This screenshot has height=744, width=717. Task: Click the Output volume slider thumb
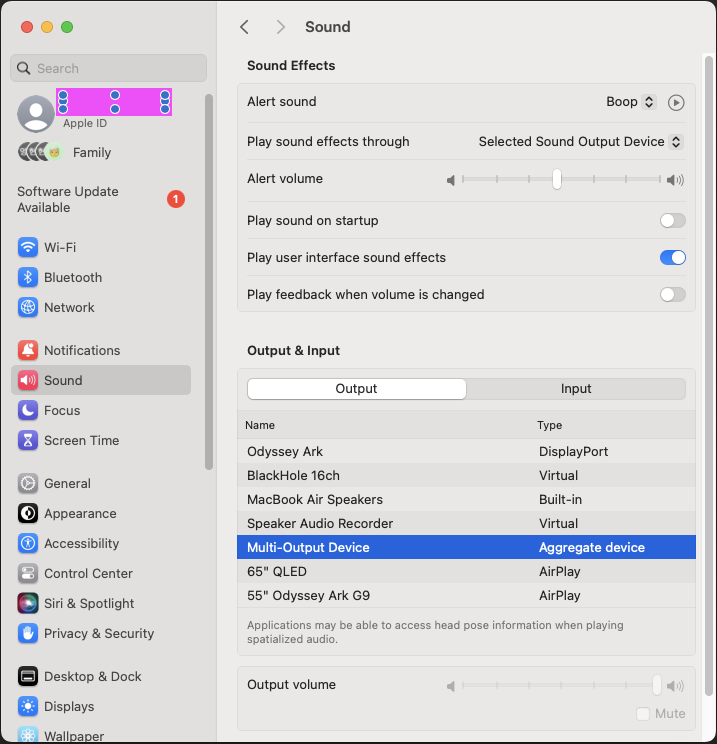tap(657, 685)
